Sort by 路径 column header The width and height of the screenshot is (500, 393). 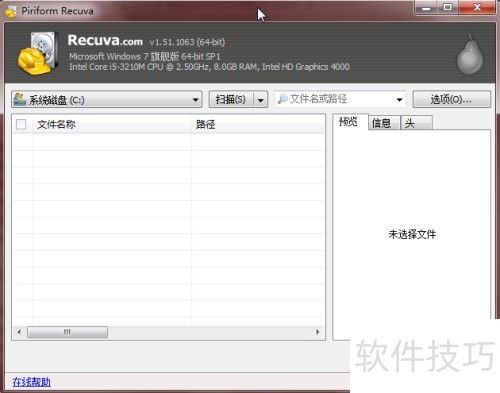(x=258, y=124)
